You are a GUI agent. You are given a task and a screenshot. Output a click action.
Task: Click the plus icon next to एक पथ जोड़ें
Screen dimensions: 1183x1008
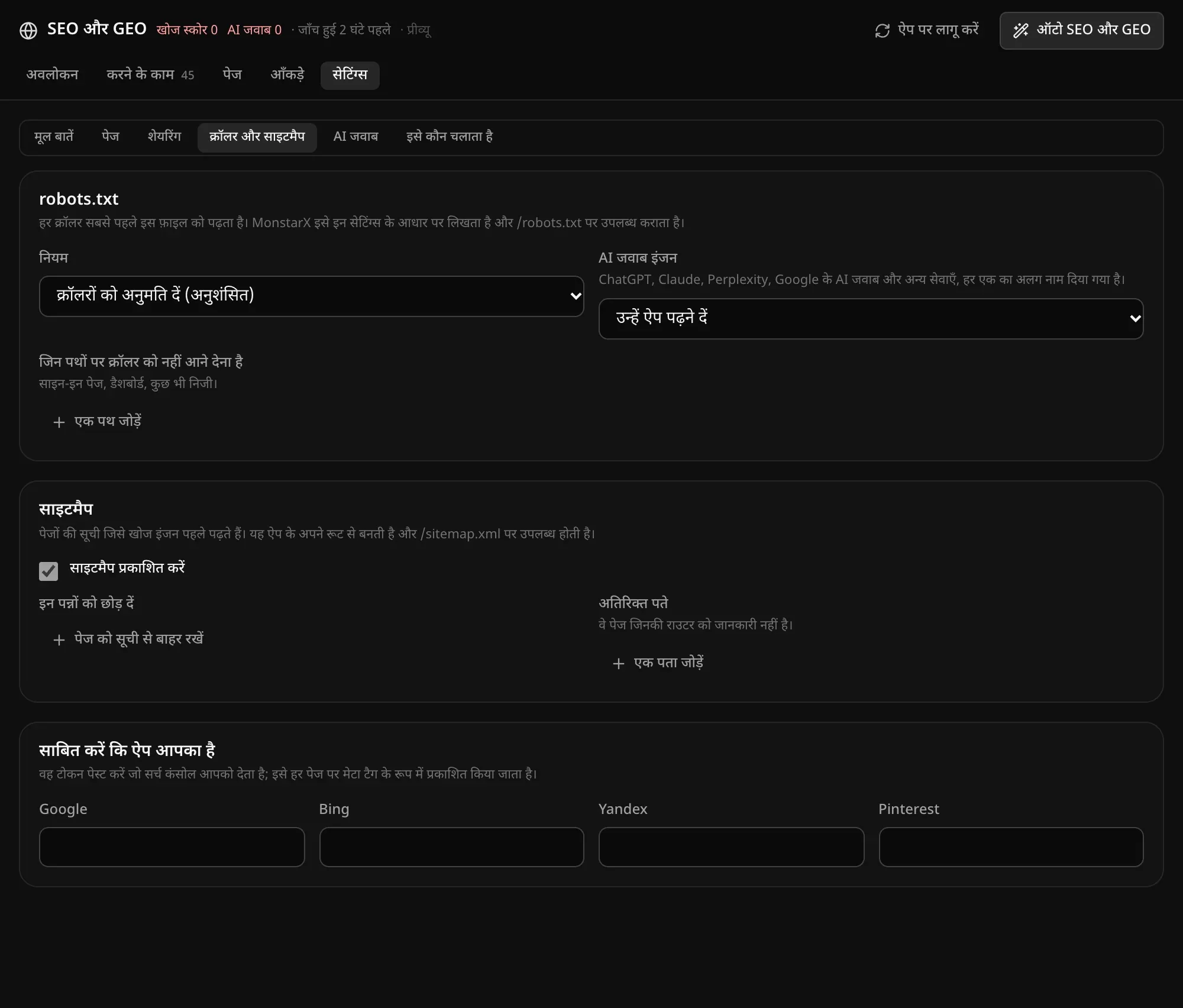pos(59,422)
